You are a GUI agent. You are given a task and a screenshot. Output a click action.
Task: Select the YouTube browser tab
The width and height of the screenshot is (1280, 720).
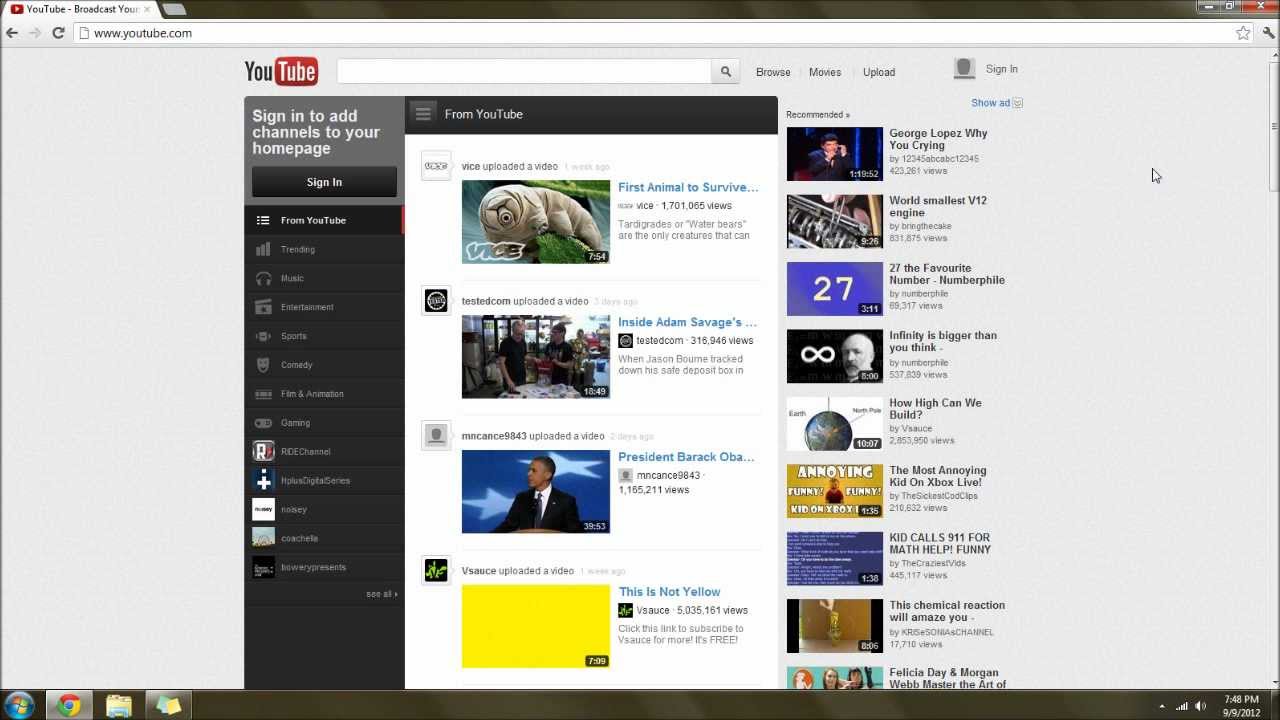click(80, 9)
